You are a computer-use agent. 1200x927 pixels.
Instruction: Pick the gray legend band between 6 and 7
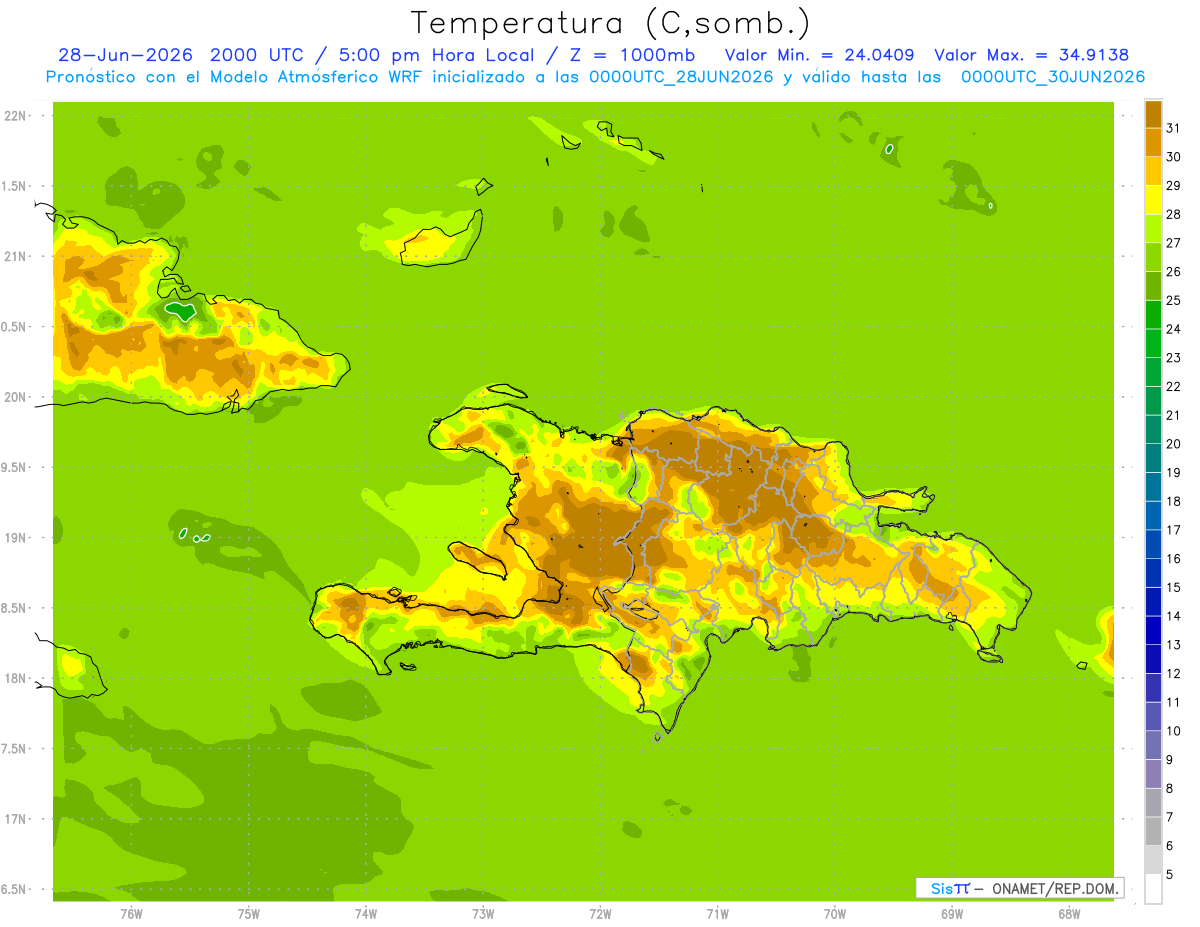1153,832
